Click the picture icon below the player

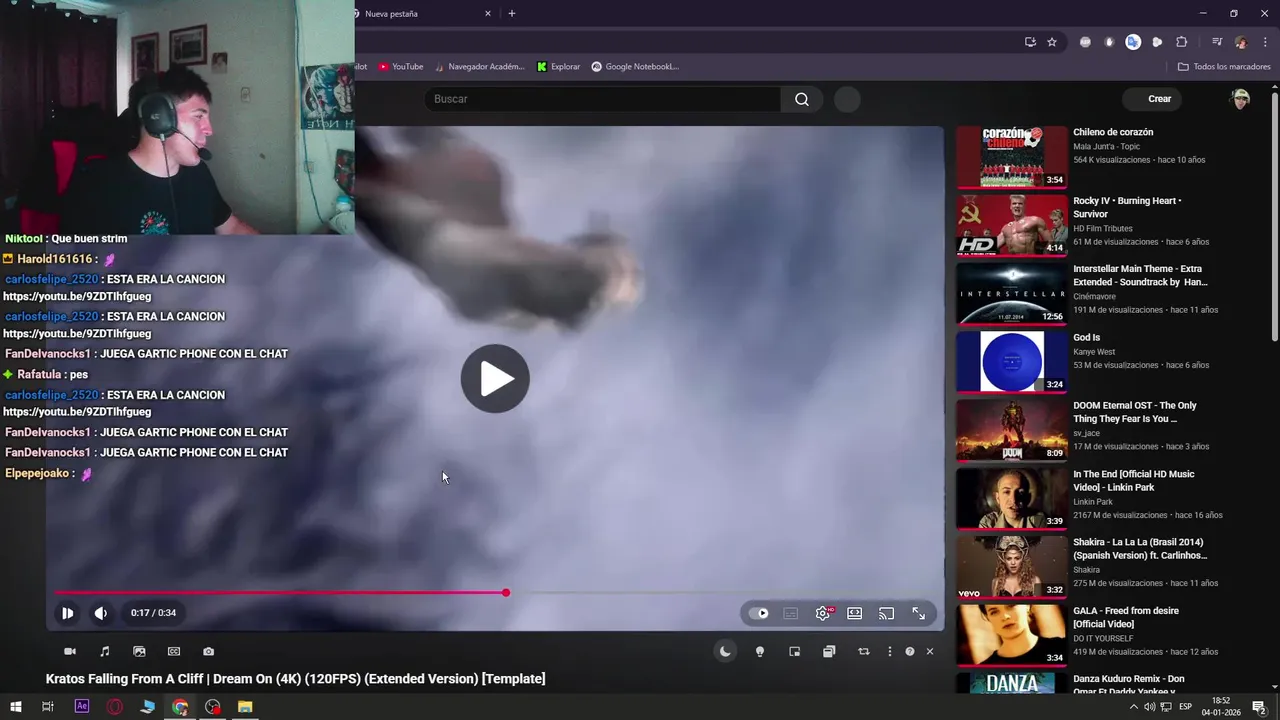(139, 651)
